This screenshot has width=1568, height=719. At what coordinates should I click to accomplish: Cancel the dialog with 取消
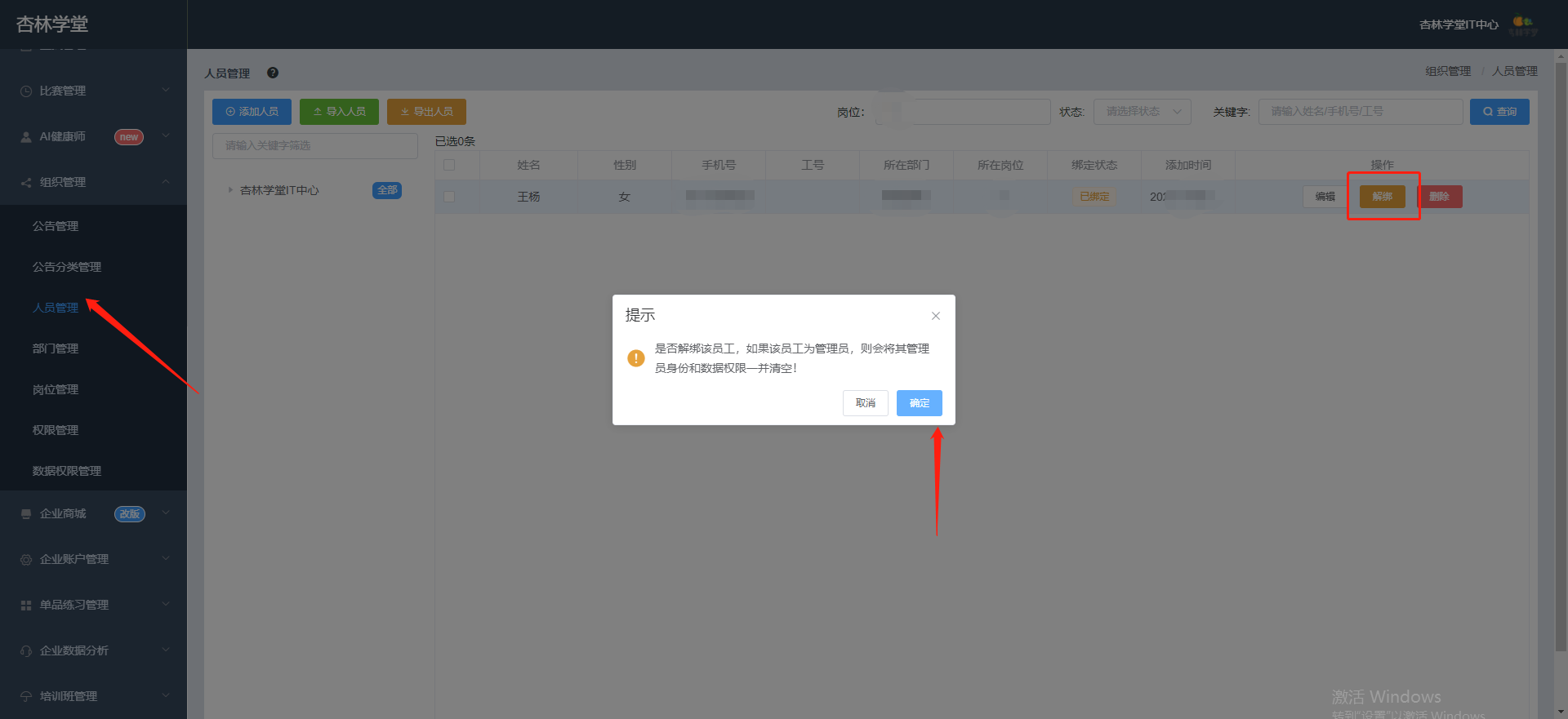[866, 403]
